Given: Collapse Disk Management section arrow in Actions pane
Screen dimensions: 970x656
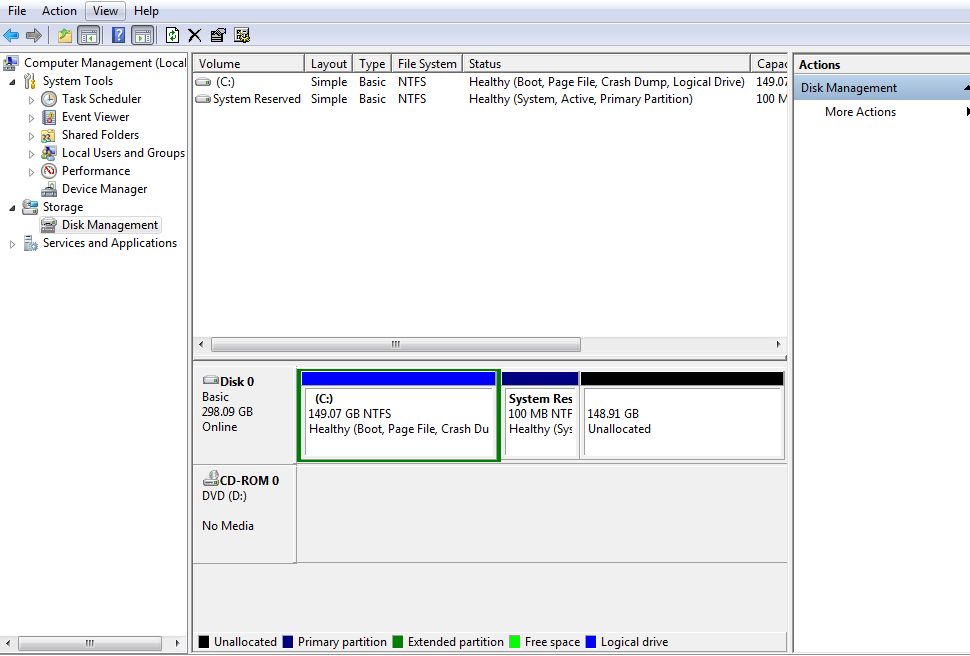Looking at the screenshot, I should (966, 88).
